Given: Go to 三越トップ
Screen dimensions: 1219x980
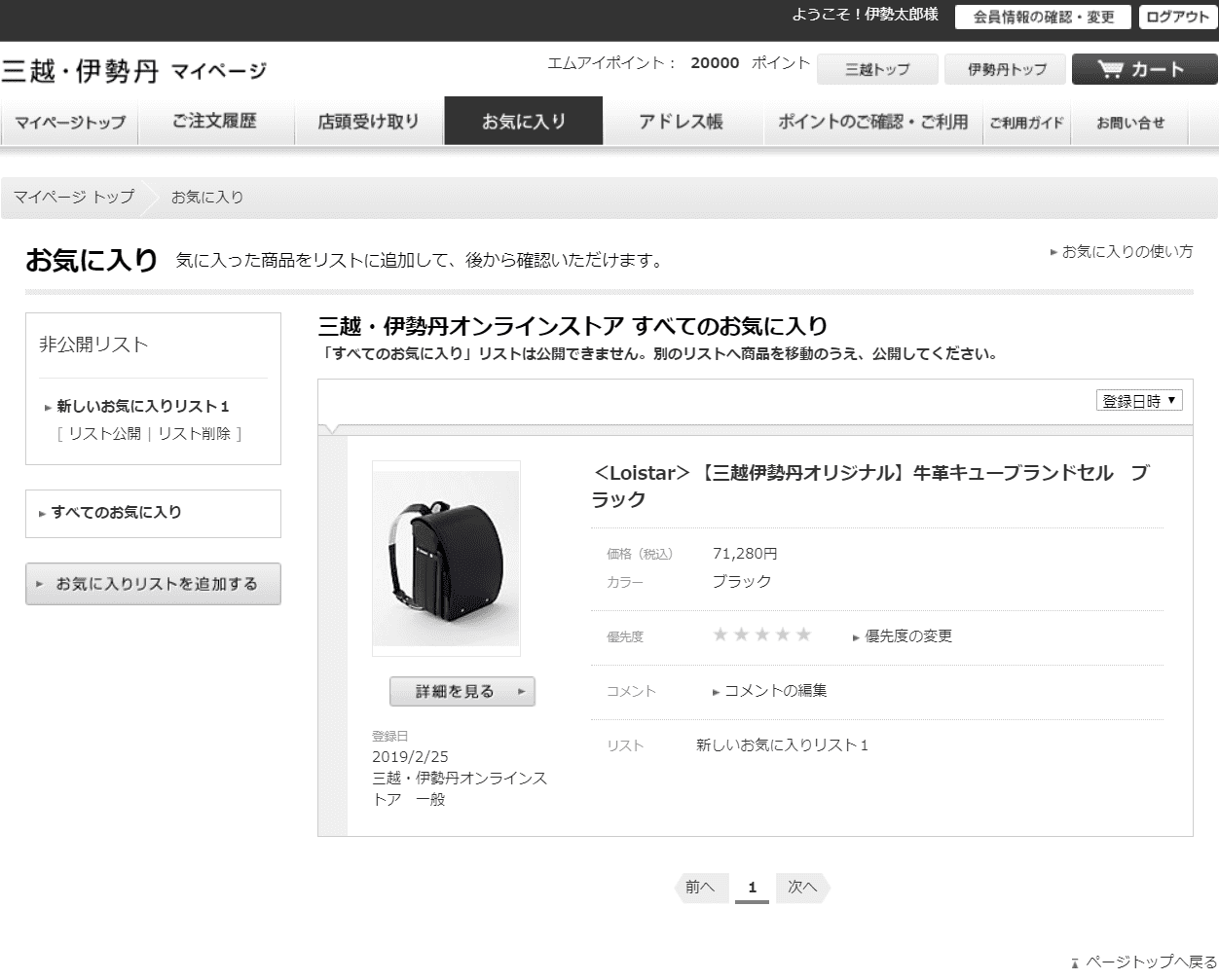Looking at the screenshot, I should [877, 69].
